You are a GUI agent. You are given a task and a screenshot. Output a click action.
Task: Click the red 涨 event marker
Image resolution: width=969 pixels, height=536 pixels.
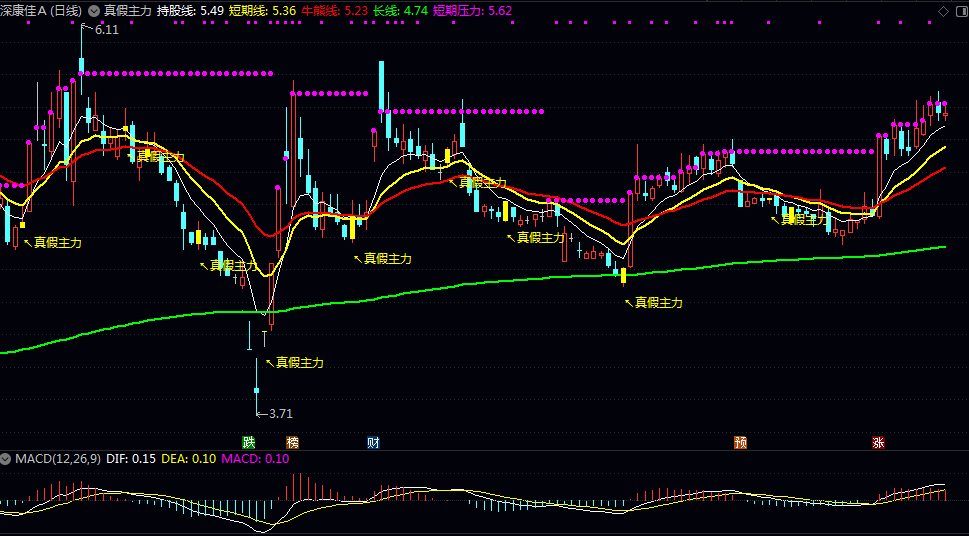[878, 442]
